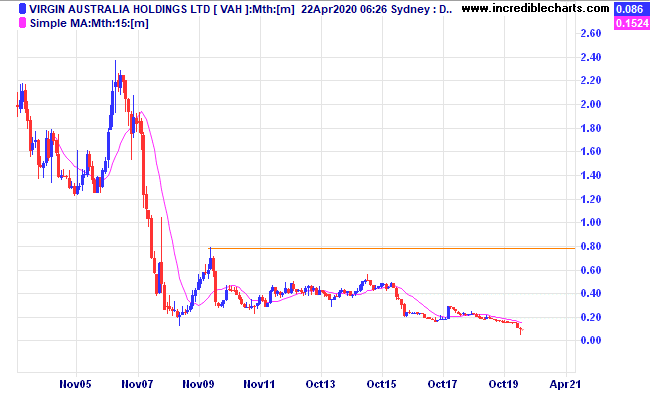This screenshot has width=651, height=395.
Task: Click the 1.80 price axis label
Action: pos(591,128)
